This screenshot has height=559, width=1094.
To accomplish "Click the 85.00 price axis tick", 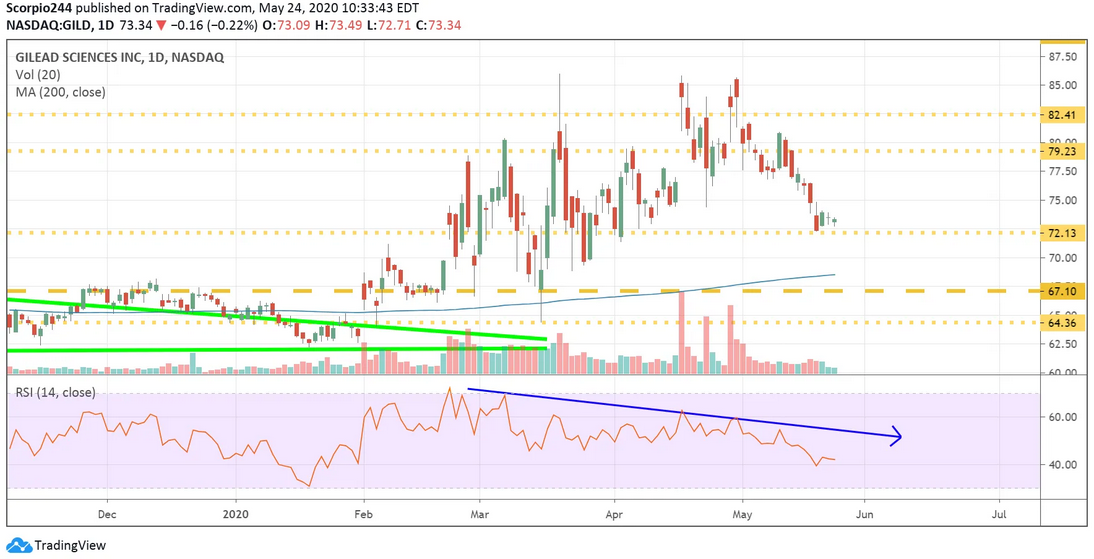I will [1062, 86].
